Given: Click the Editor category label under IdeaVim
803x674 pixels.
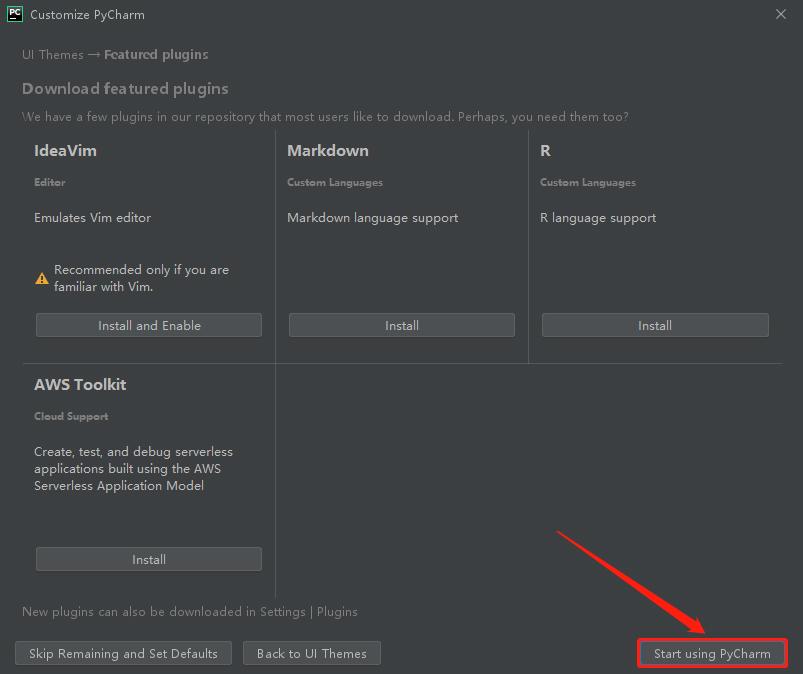Looking at the screenshot, I should (x=50, y=182).
